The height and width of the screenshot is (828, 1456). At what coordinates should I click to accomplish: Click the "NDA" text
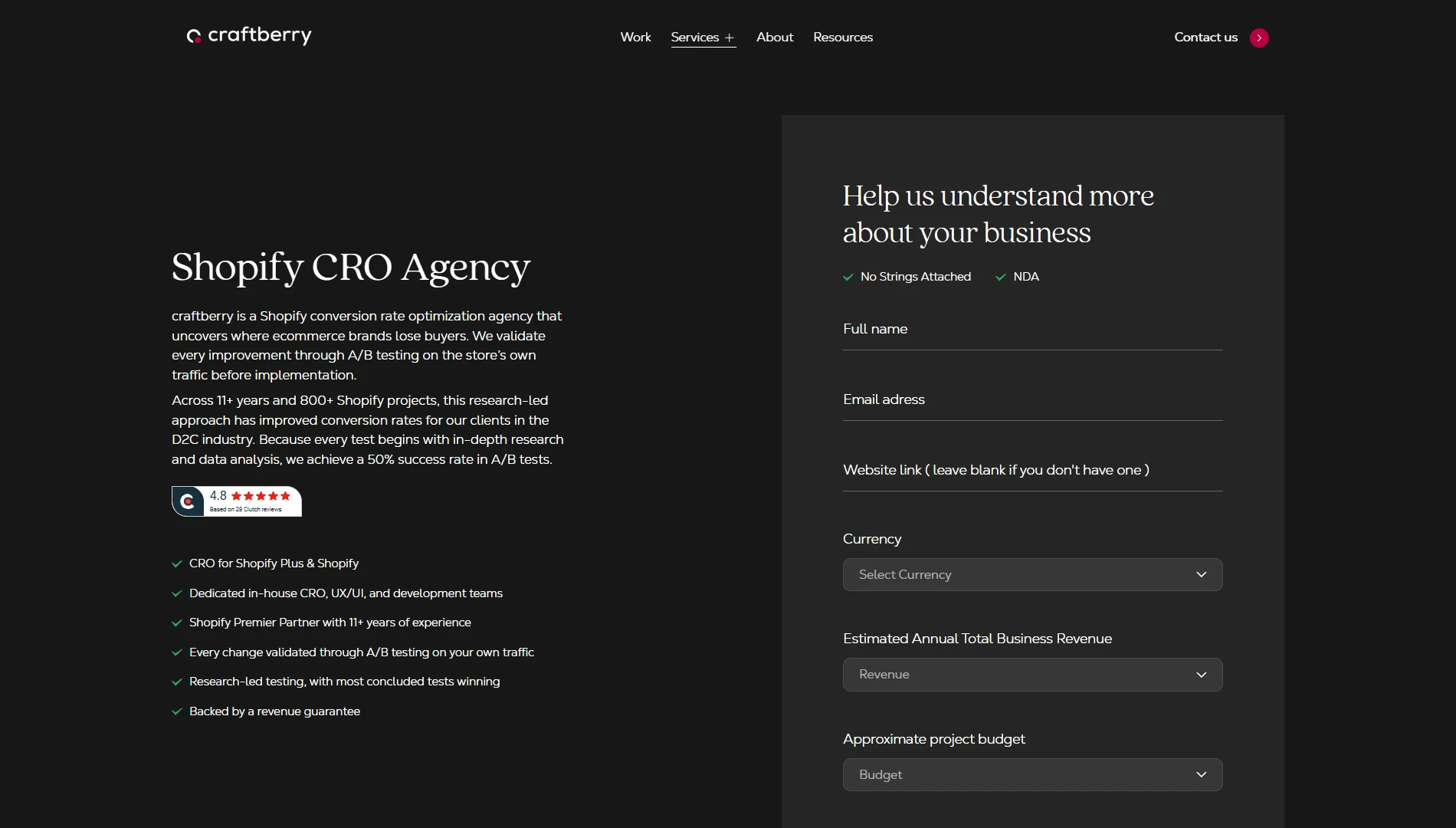coord(1026,277)
